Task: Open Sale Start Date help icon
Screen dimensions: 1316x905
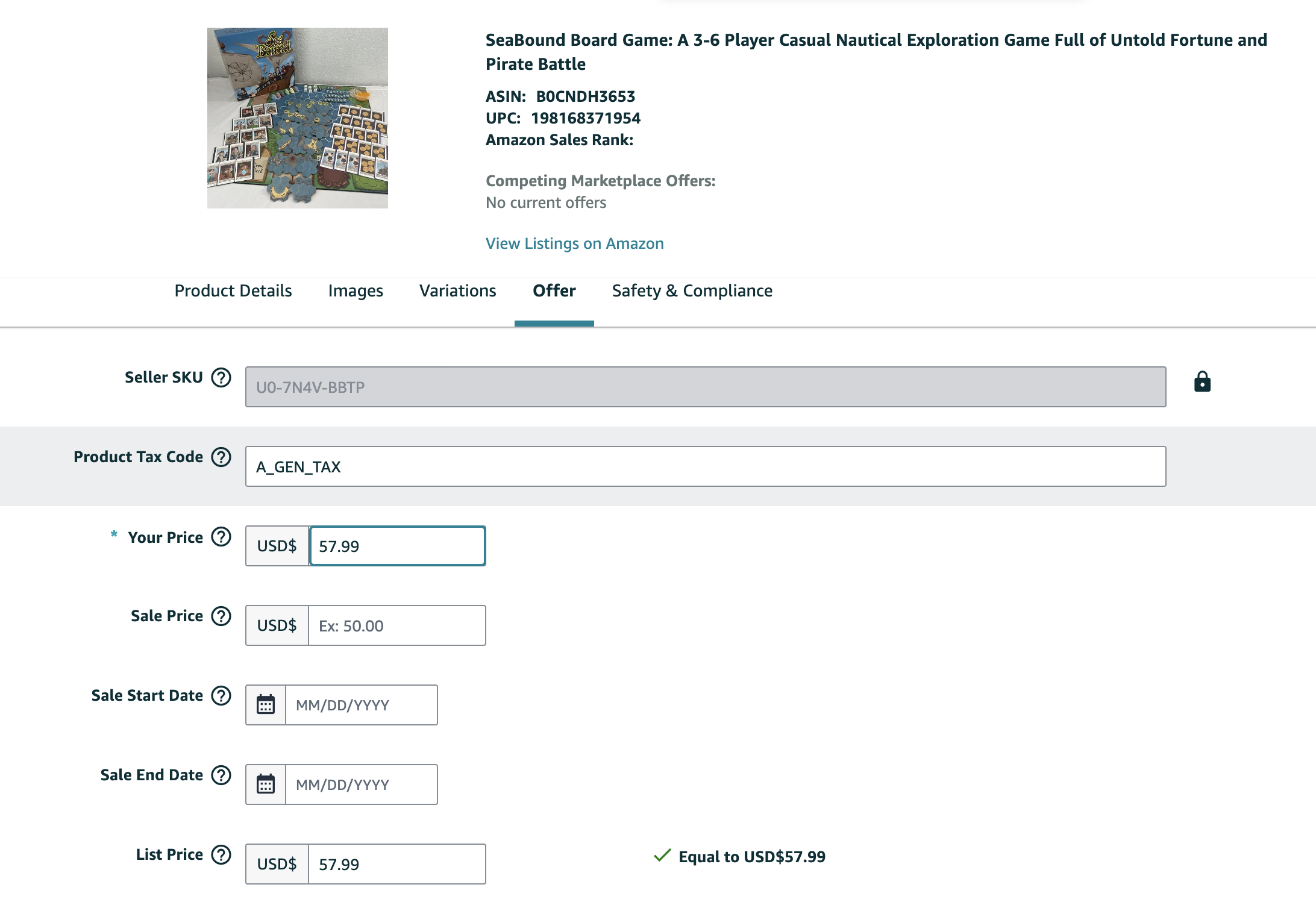Action: 221,695
